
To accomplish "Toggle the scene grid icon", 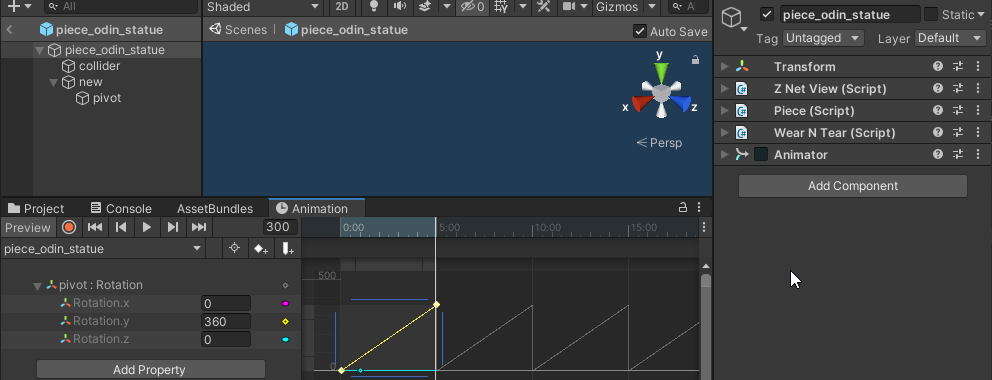I will [501, 6].
